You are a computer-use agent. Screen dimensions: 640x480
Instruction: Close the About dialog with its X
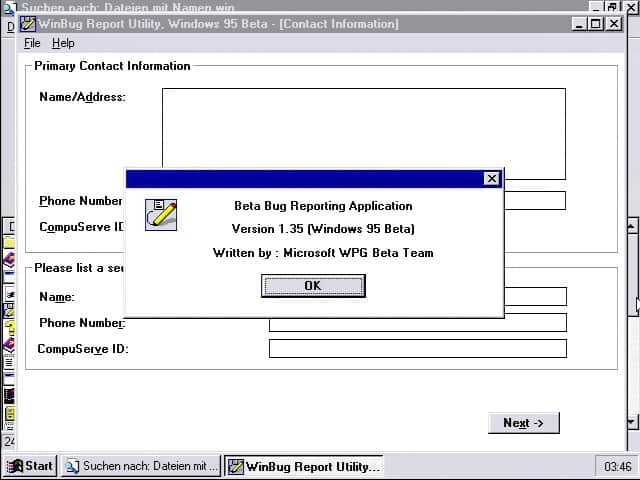tap(492, 179)
